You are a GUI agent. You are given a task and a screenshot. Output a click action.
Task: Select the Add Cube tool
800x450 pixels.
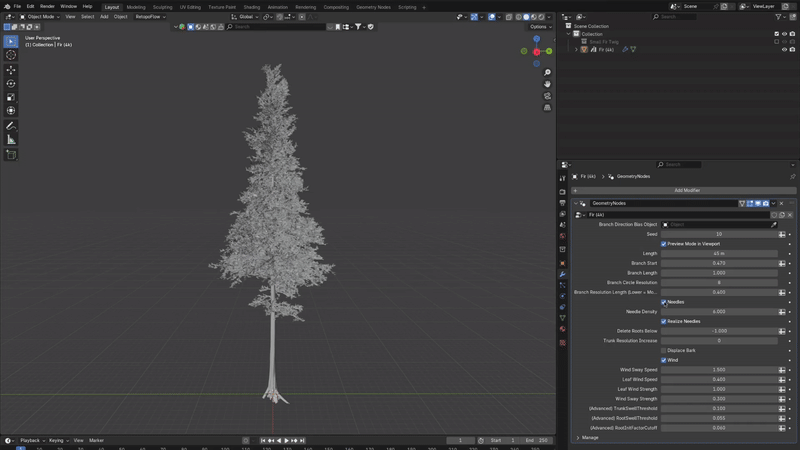(x=11, y=155)
